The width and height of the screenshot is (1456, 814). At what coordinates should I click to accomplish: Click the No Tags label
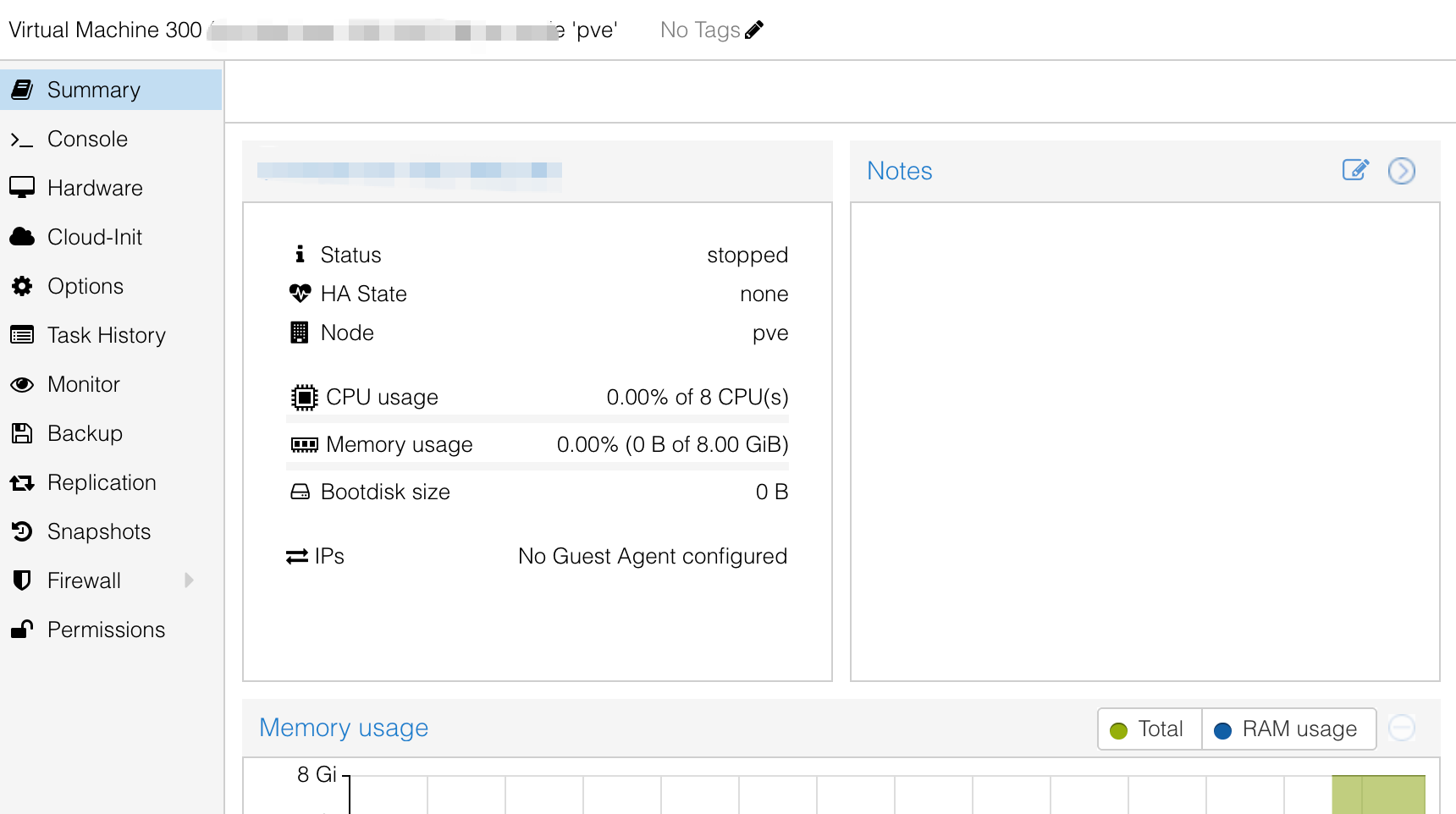pyautogui.click(x=699, y=30)
